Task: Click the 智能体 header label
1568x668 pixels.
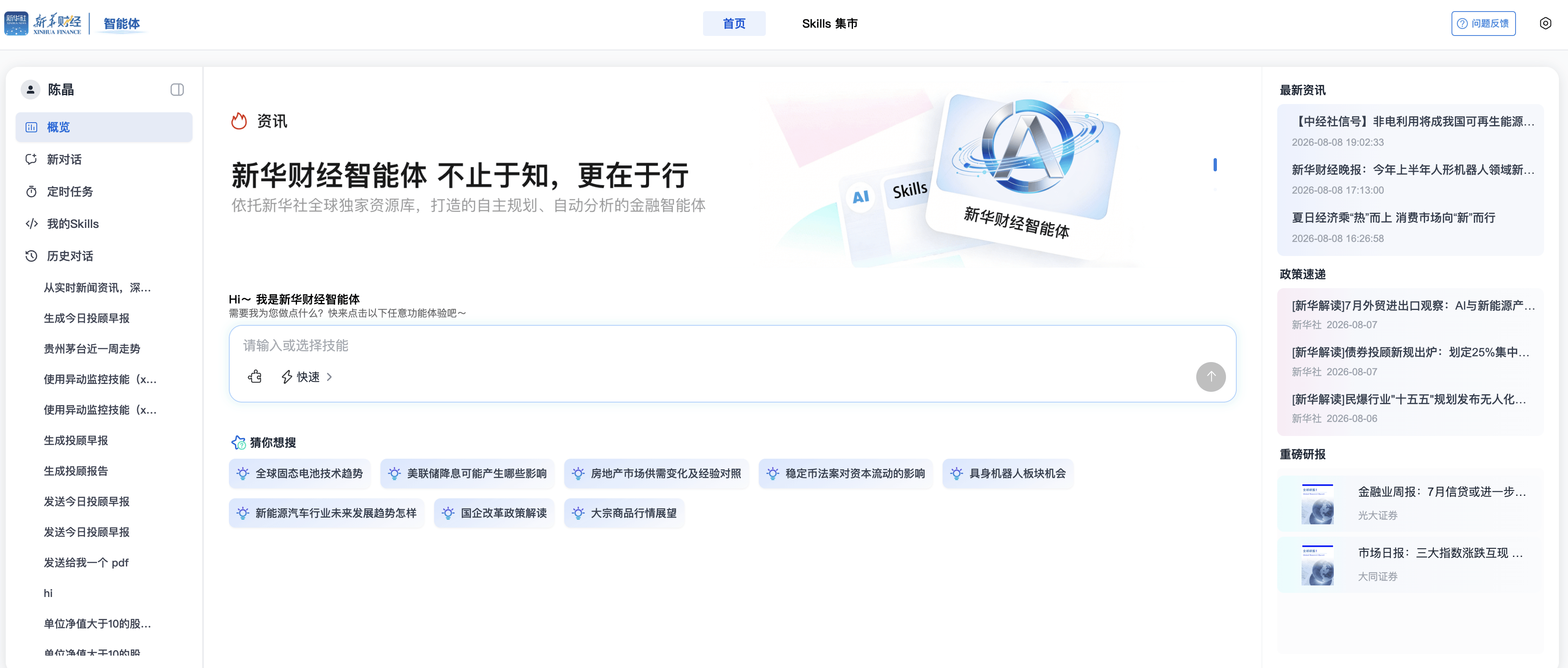Action: 122,23
